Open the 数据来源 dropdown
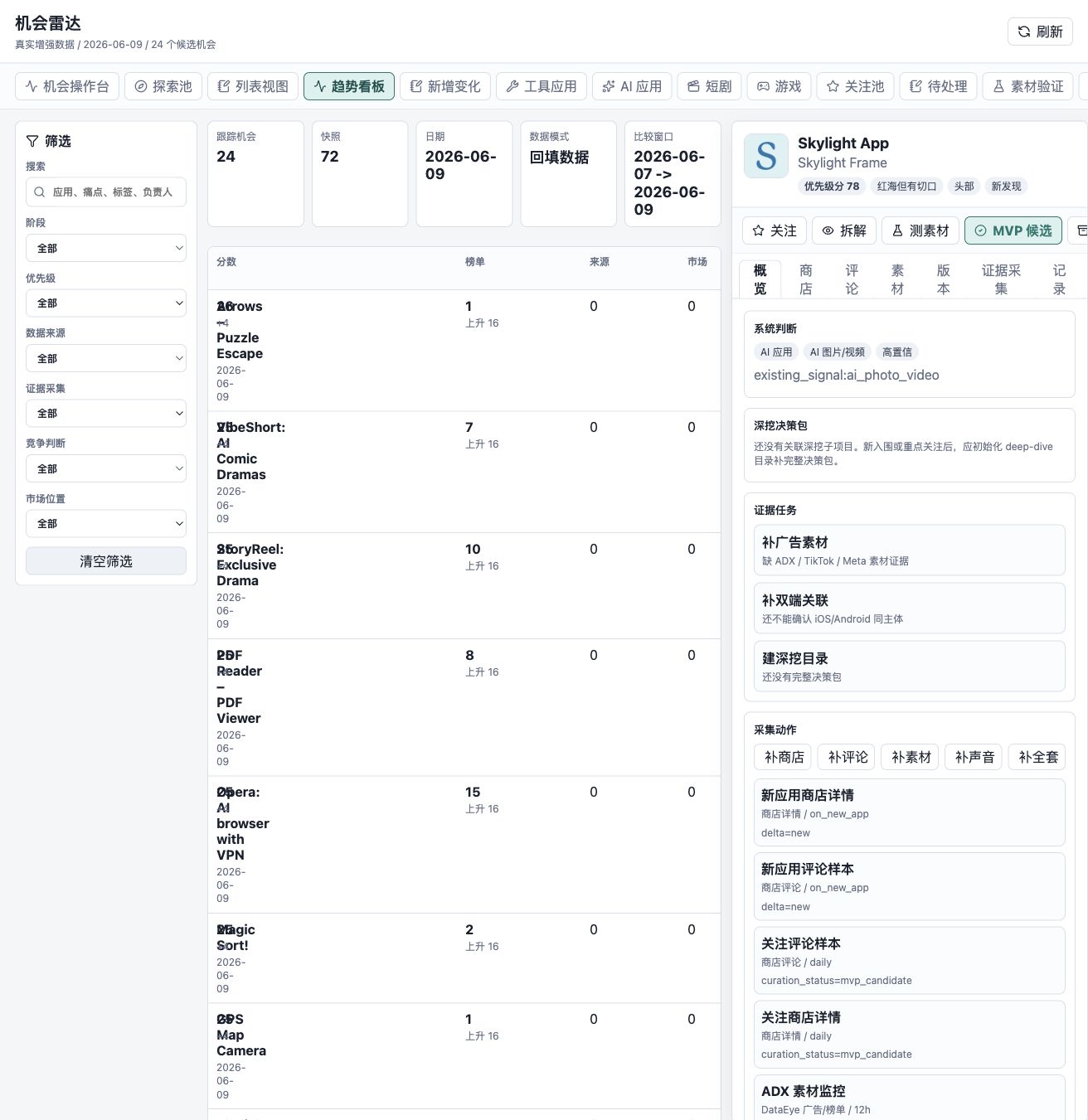The image size is (1088, 1120). coord(106,358)
